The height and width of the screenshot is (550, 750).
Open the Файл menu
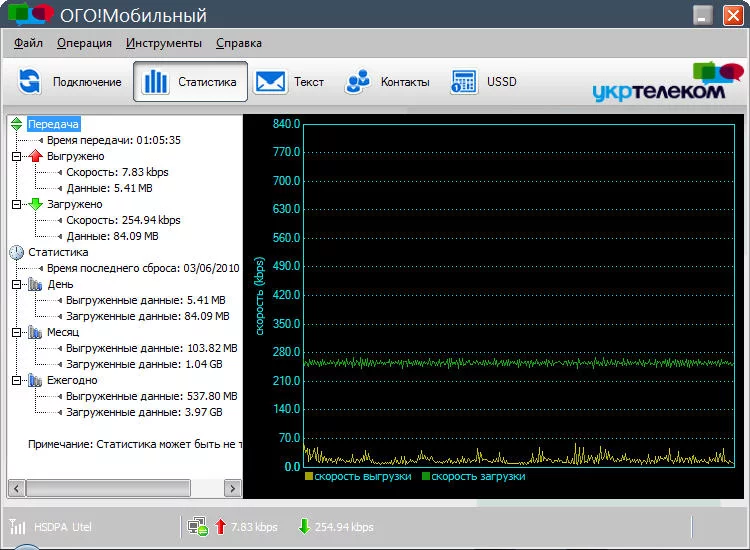29,43
